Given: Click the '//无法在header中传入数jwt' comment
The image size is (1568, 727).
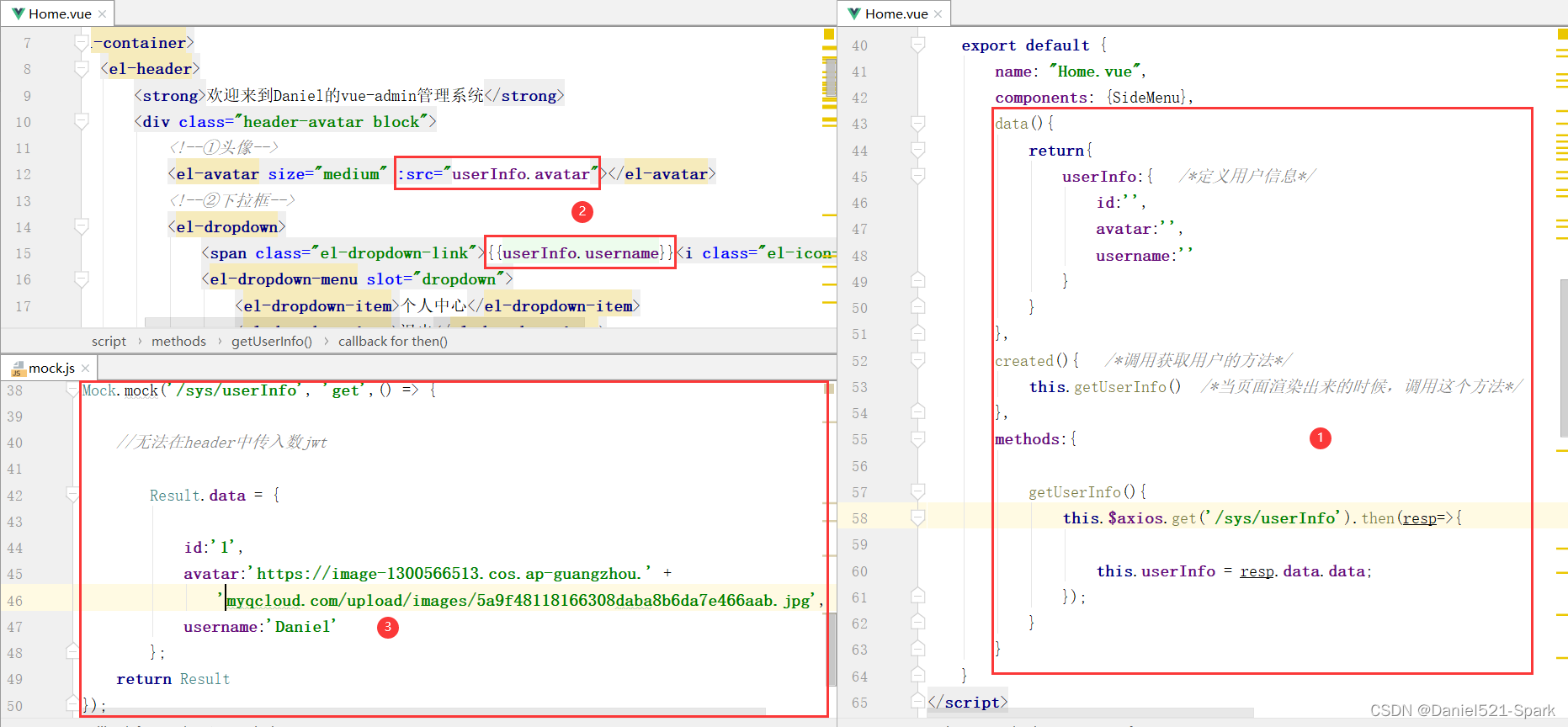Looking at the screenshot, I should 221,443.
